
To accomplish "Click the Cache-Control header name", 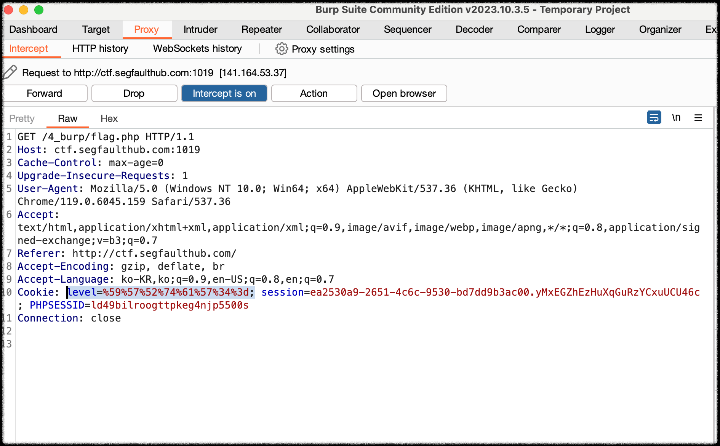I will 57,163.
